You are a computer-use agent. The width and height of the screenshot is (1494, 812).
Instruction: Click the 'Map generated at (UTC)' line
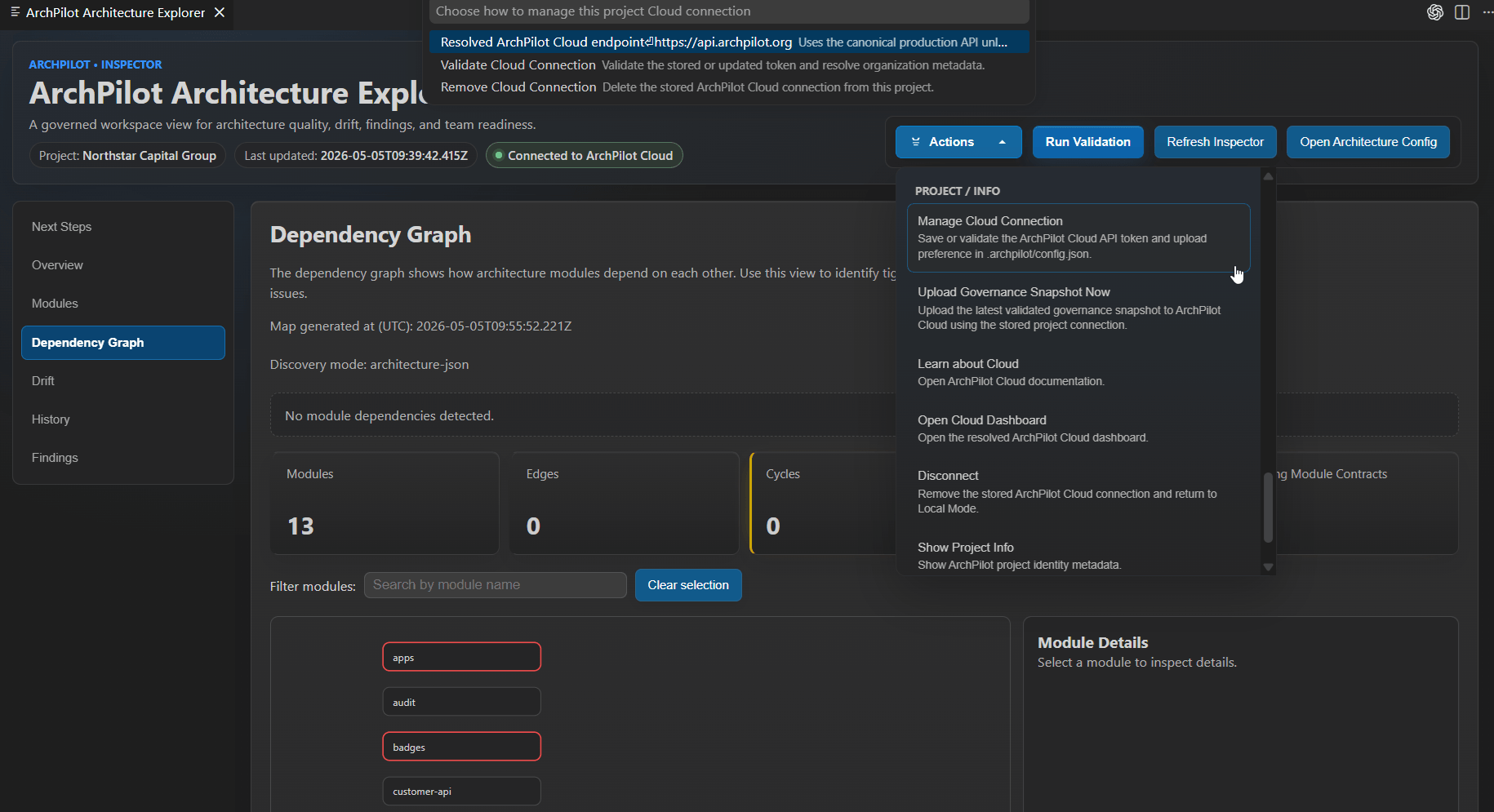(420, 326)
